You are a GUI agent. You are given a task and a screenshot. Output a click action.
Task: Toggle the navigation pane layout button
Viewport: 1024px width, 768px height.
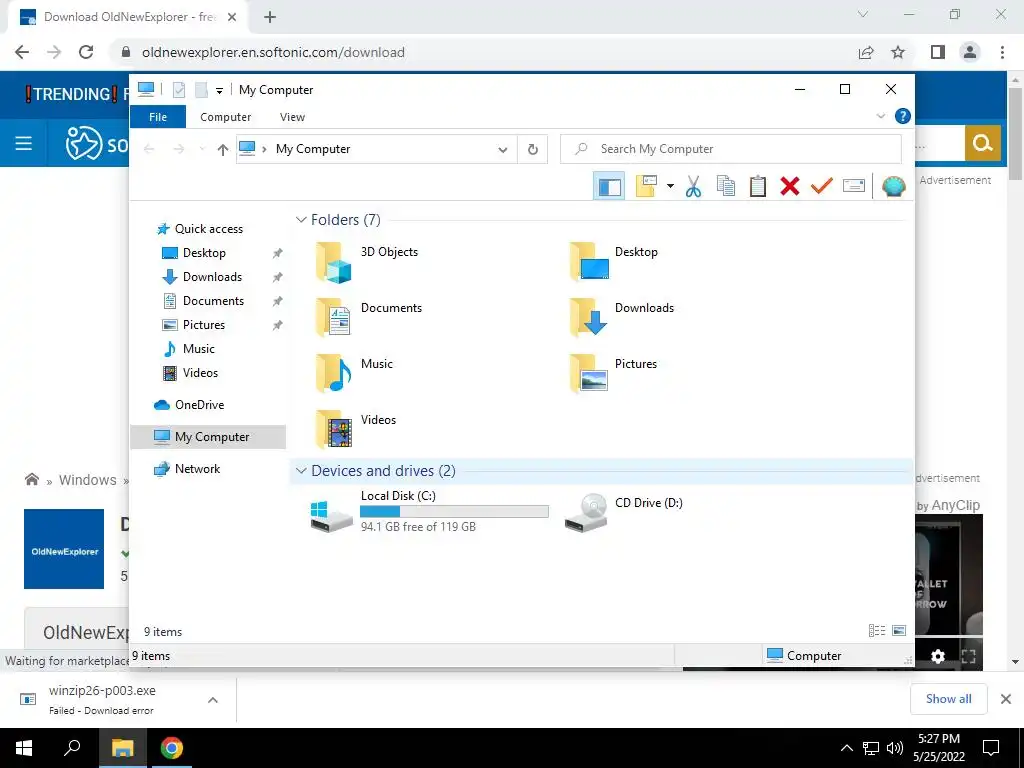click(x=609, y=187)
